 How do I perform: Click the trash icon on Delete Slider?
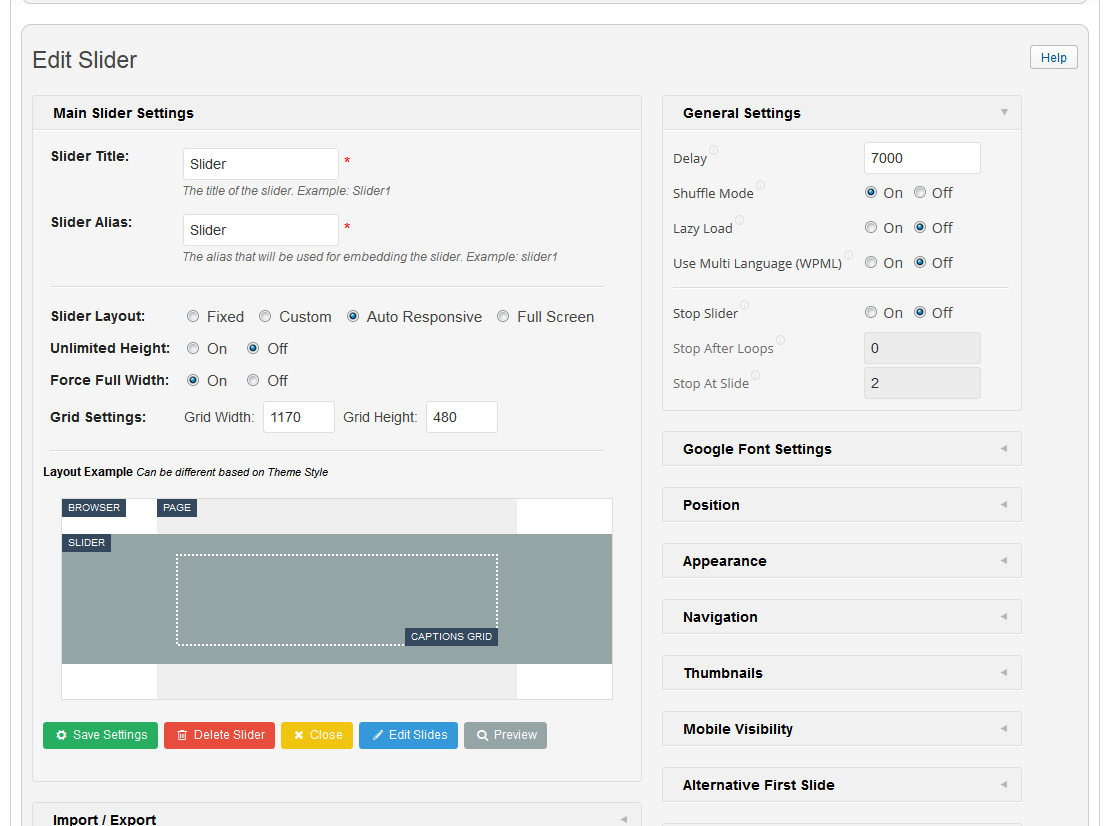[x=182, y=735]
